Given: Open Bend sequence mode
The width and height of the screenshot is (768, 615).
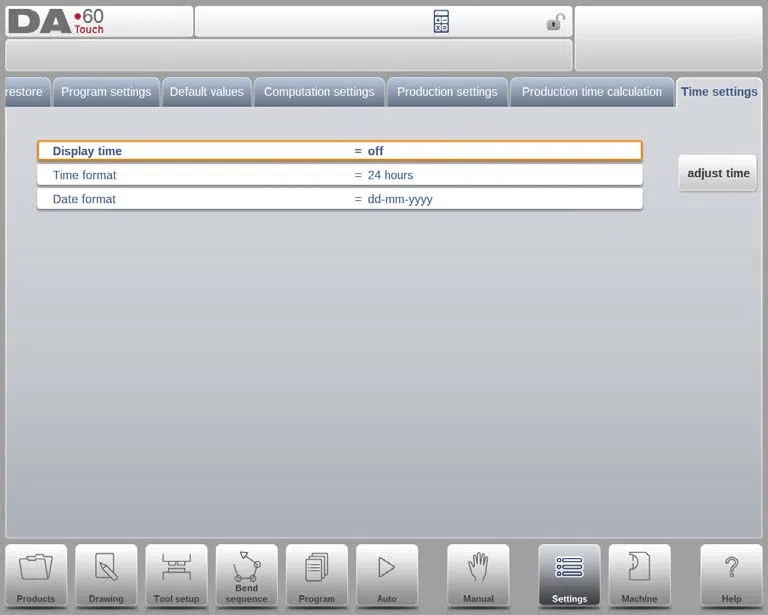Looking at the screenshot, I should pos(246,576).
